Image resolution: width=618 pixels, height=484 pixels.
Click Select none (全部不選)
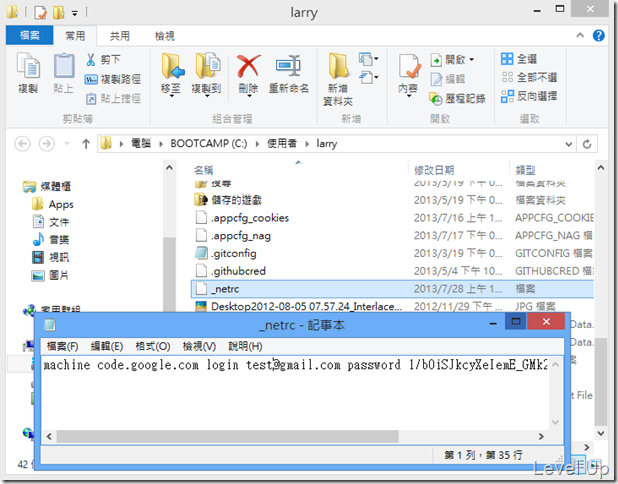tap(529, 77)
